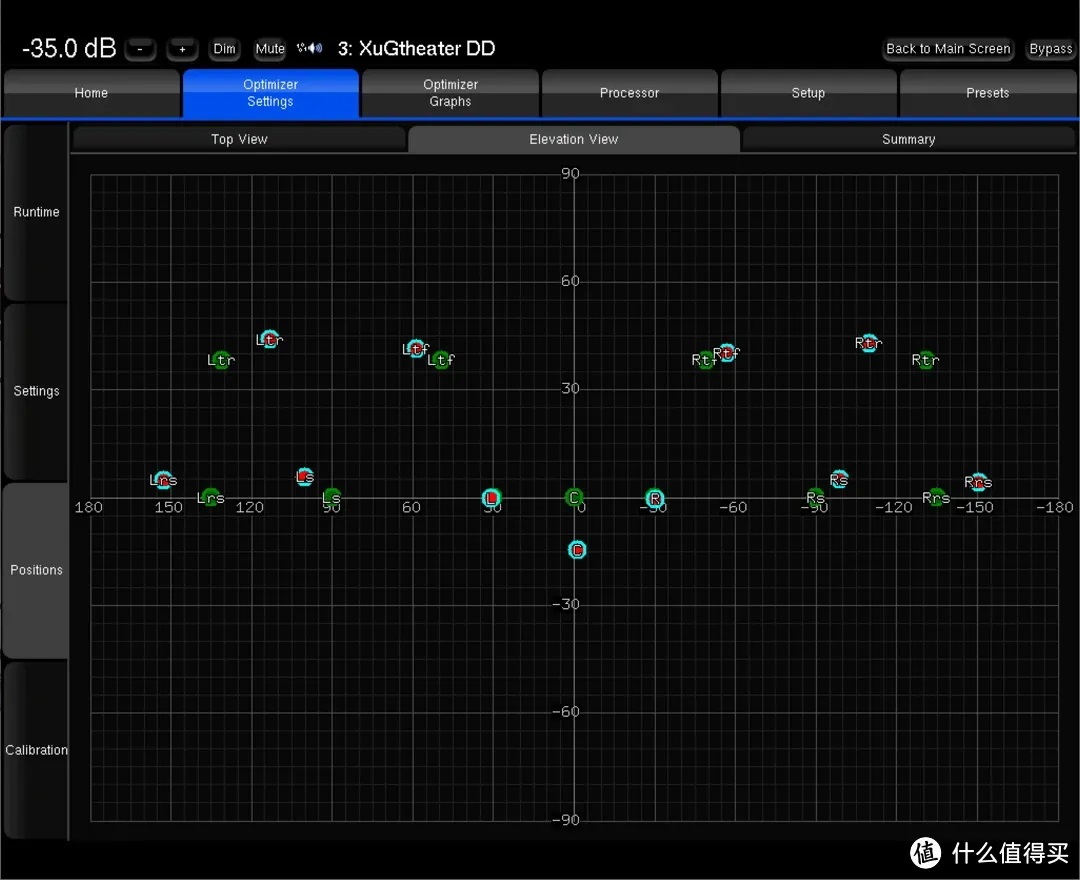Screen dimensions: 1080x880
Task: Select the cyan-ringed Ls speaker marker
Action: pos(305,476)
